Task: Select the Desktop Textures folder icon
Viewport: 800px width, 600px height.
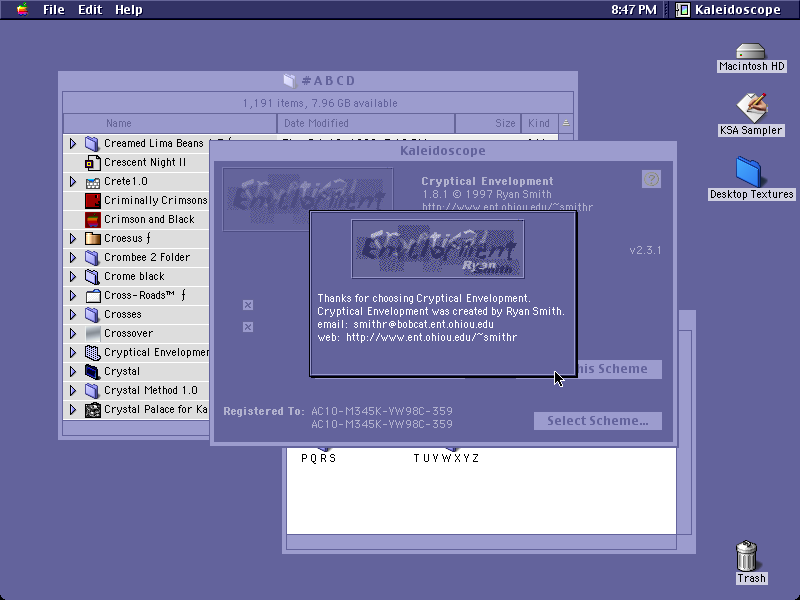Action: [749, 172]
